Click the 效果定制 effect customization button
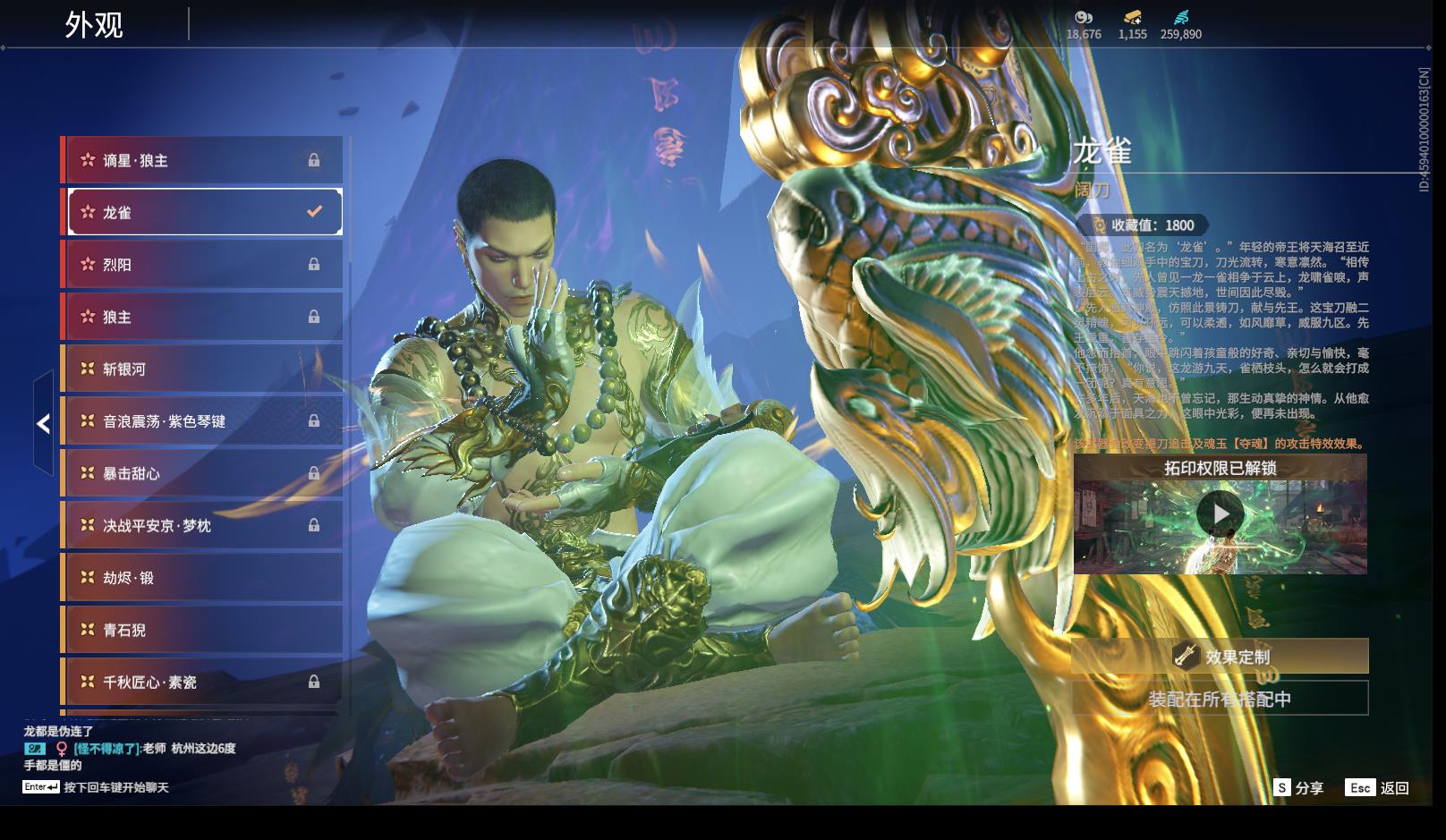1446x840 pixels. point(1220,657)
